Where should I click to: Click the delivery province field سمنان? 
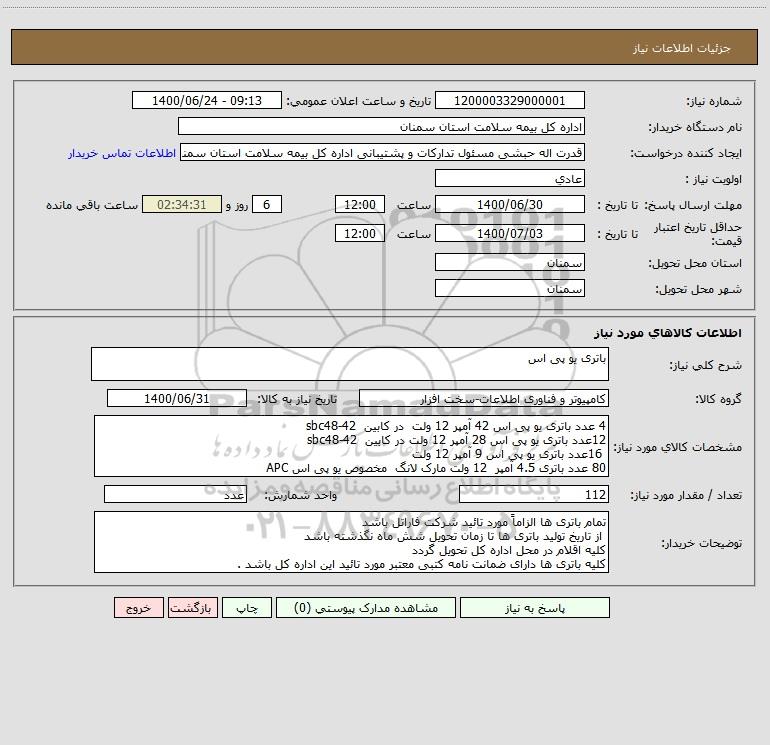pos(510,263)
